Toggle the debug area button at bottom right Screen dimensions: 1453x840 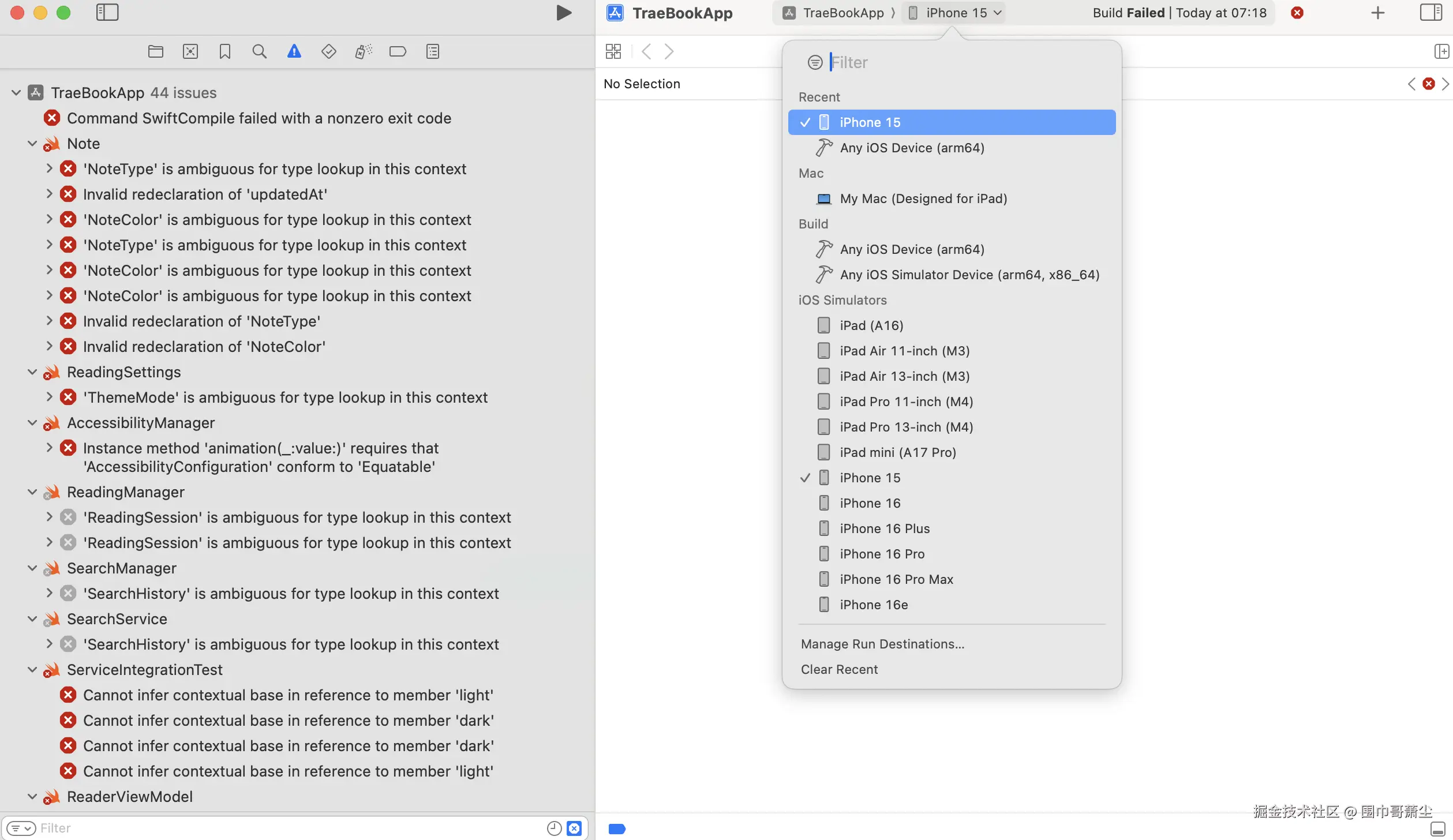pos(1438,829)
